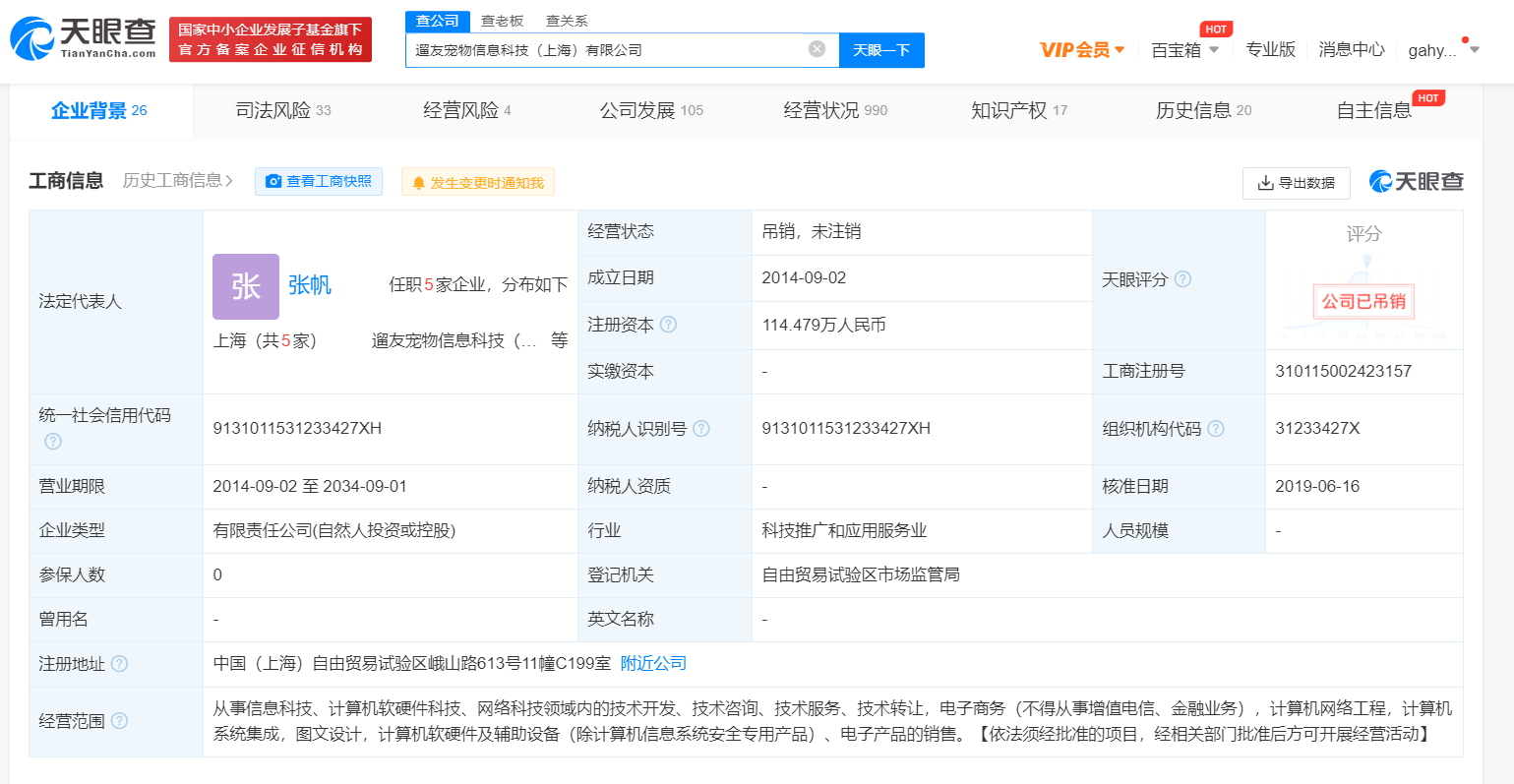Open the 消息中心 link
This screenshot has width=1514, height=784.
click(1352, 50)
